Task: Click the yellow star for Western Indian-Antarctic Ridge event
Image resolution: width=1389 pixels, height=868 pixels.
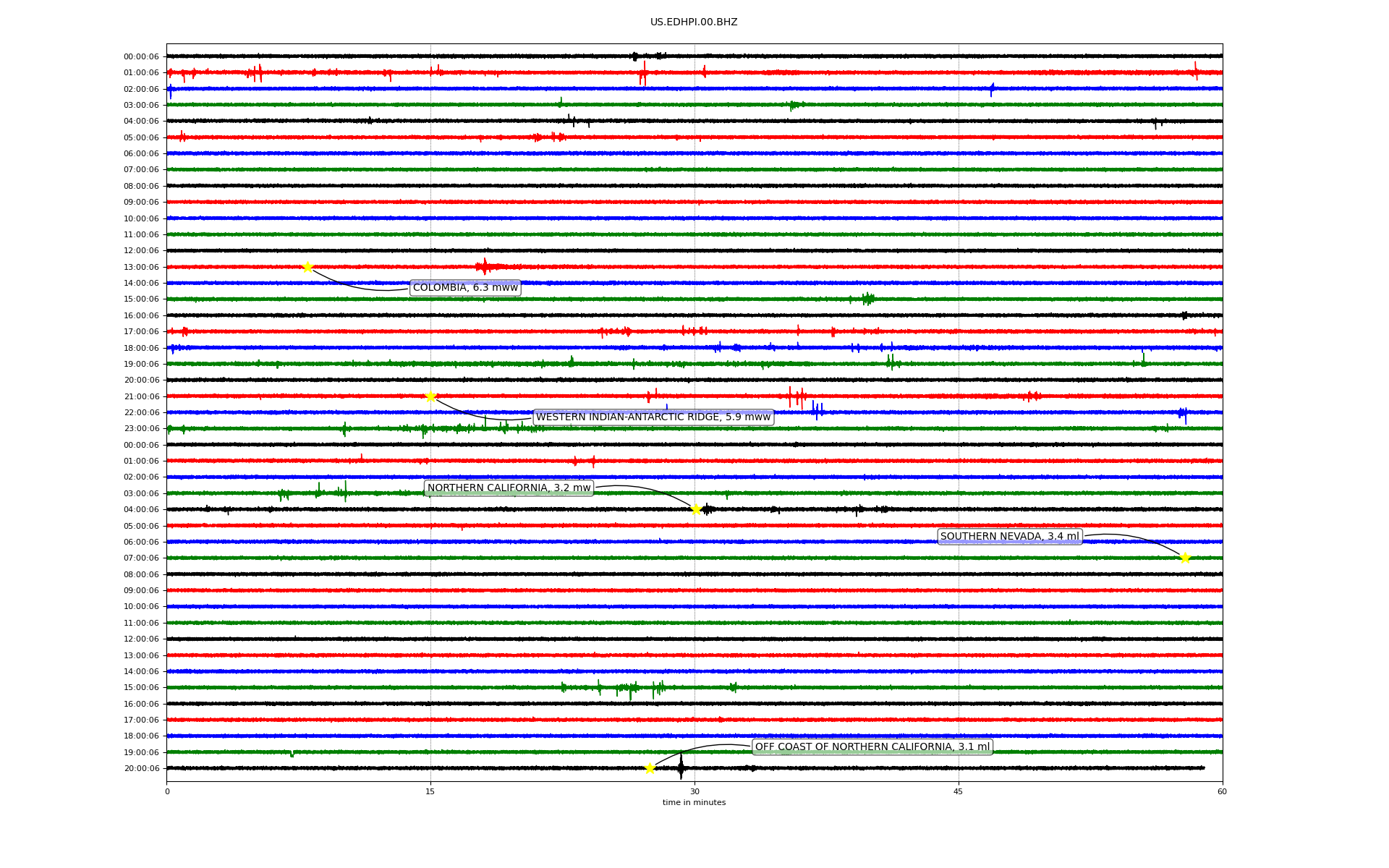Action: 430,396
